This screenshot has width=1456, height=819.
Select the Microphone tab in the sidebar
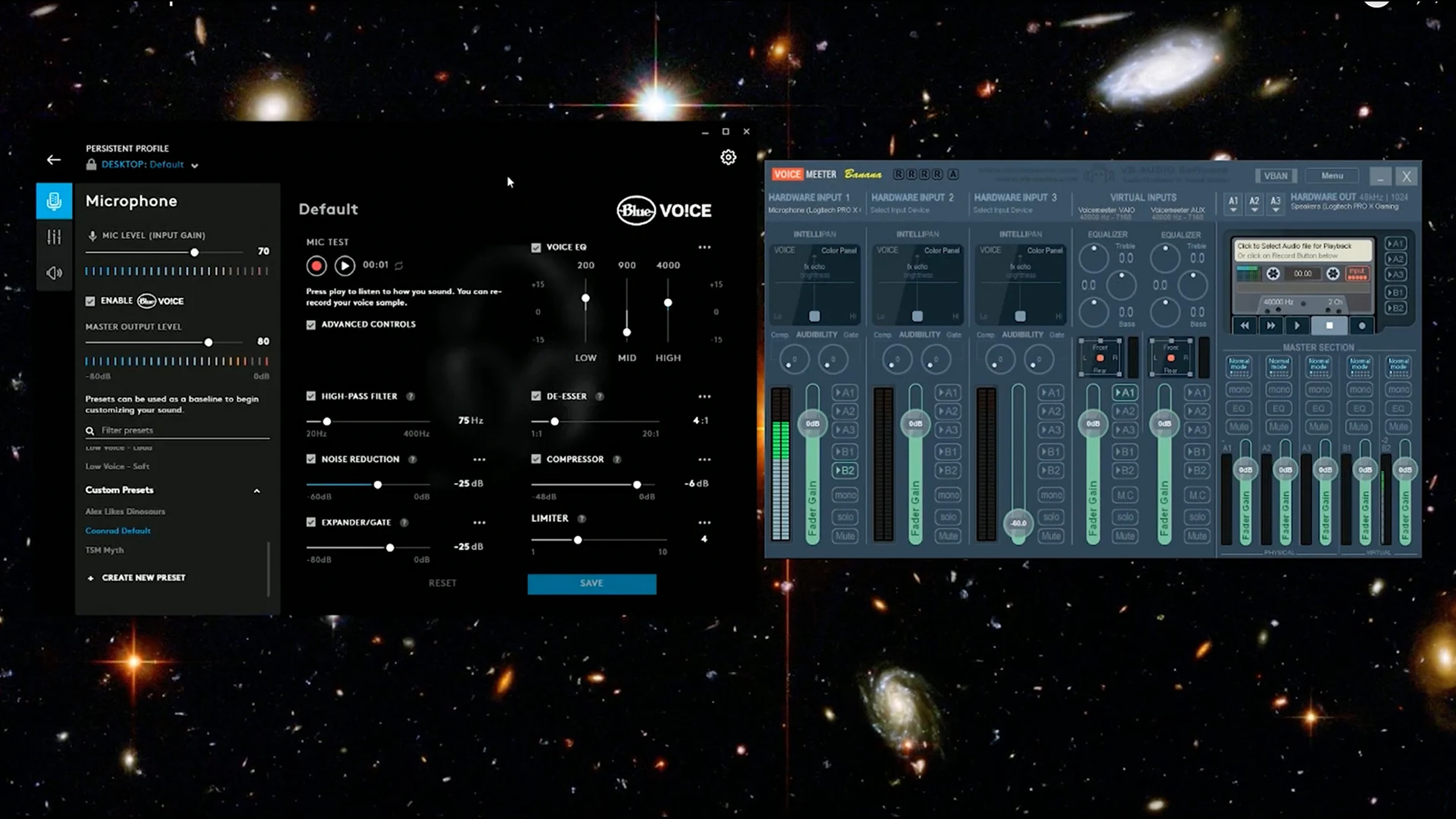tap(54, 201)
